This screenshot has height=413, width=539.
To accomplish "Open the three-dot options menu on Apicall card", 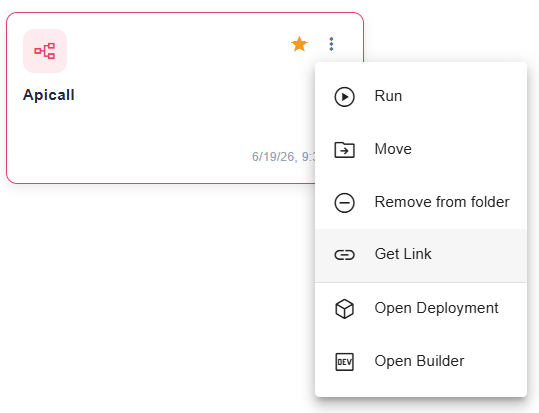I will [331, 44].
